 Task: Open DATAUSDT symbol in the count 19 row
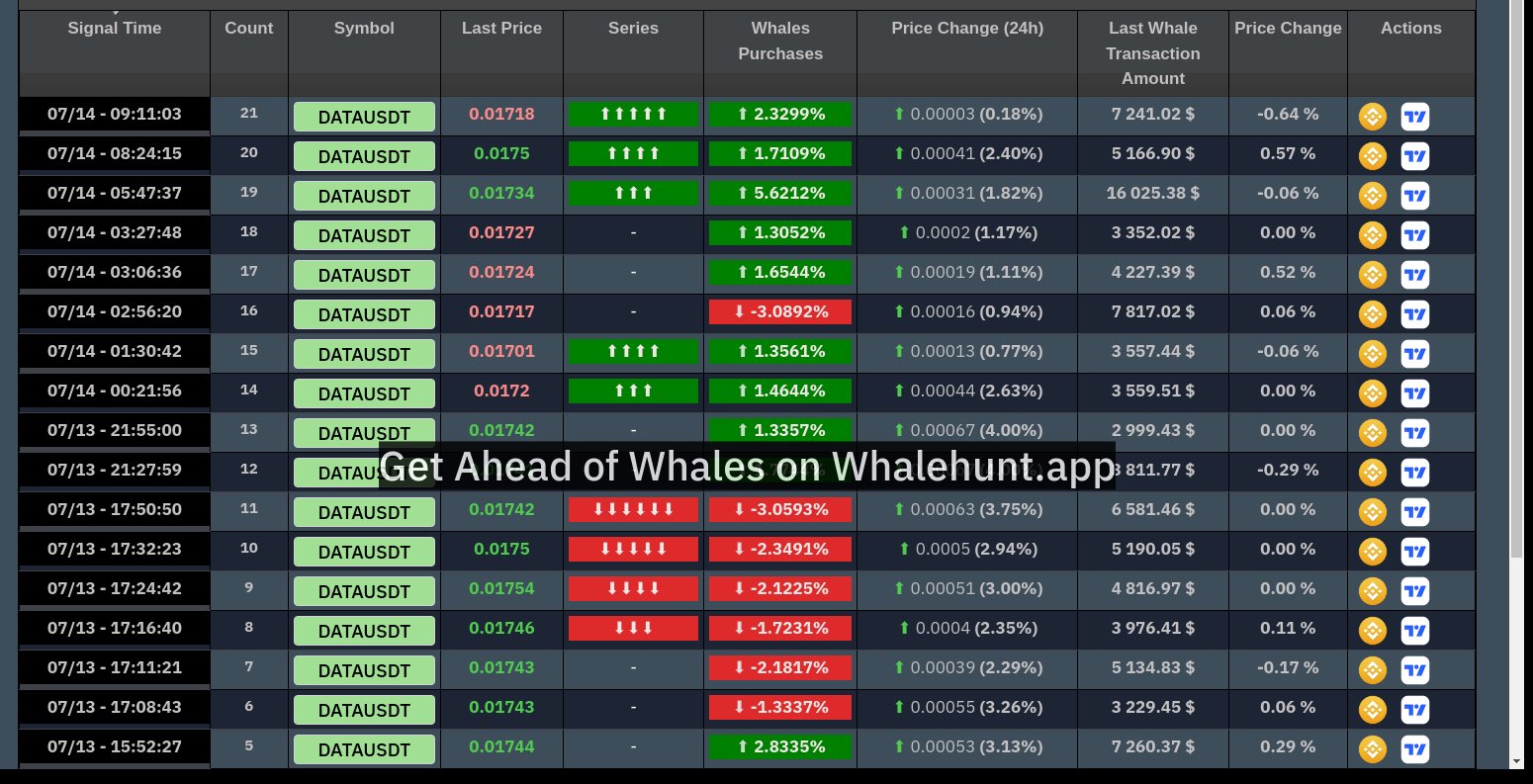point(364,196)
